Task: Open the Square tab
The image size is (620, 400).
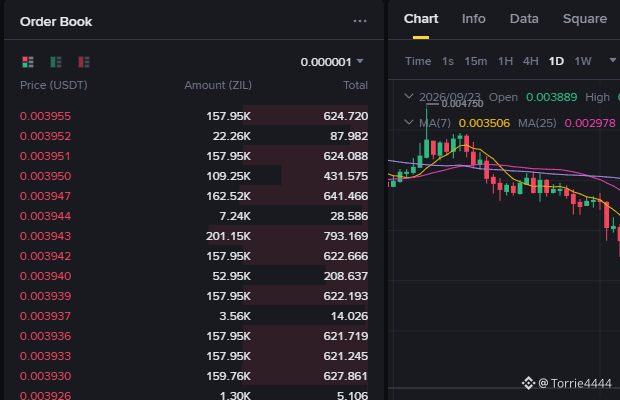Action: point(584,19)
